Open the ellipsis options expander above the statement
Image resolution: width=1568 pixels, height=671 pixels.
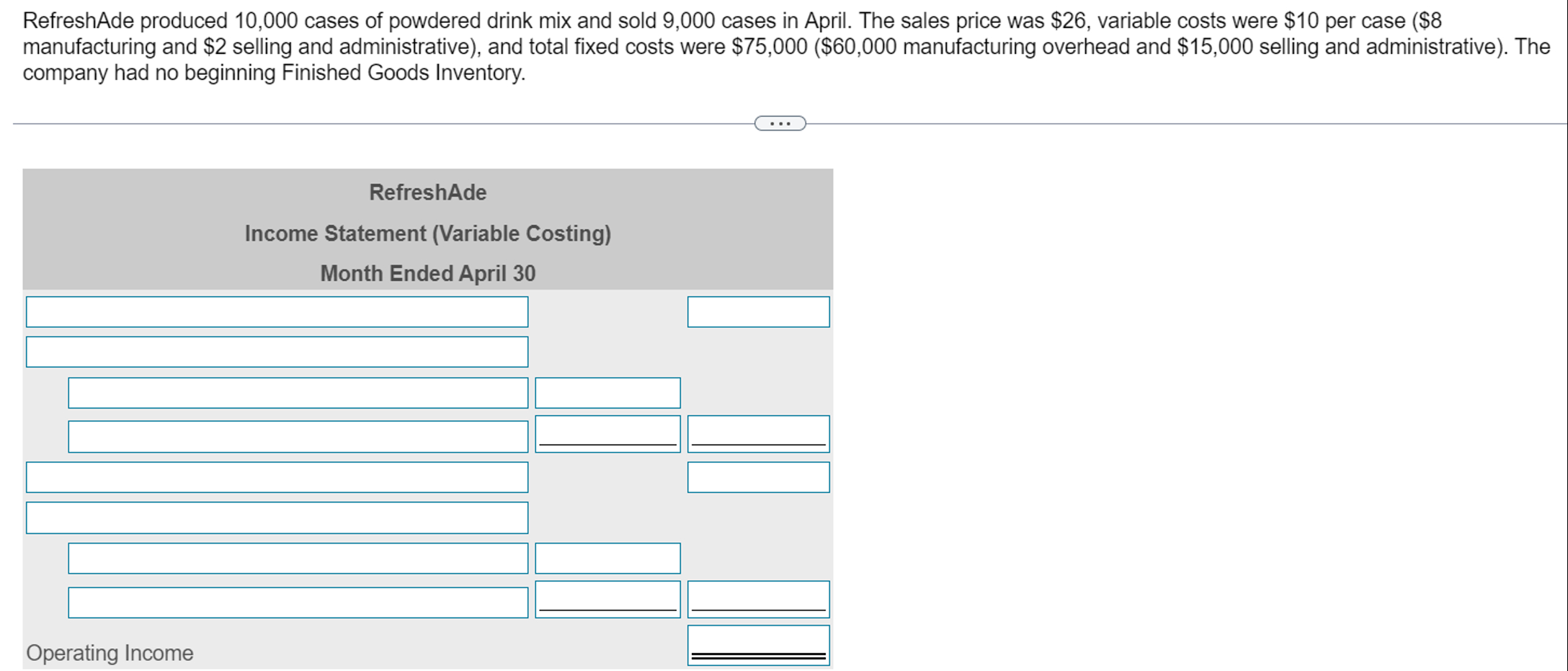[x=780, y=124]
